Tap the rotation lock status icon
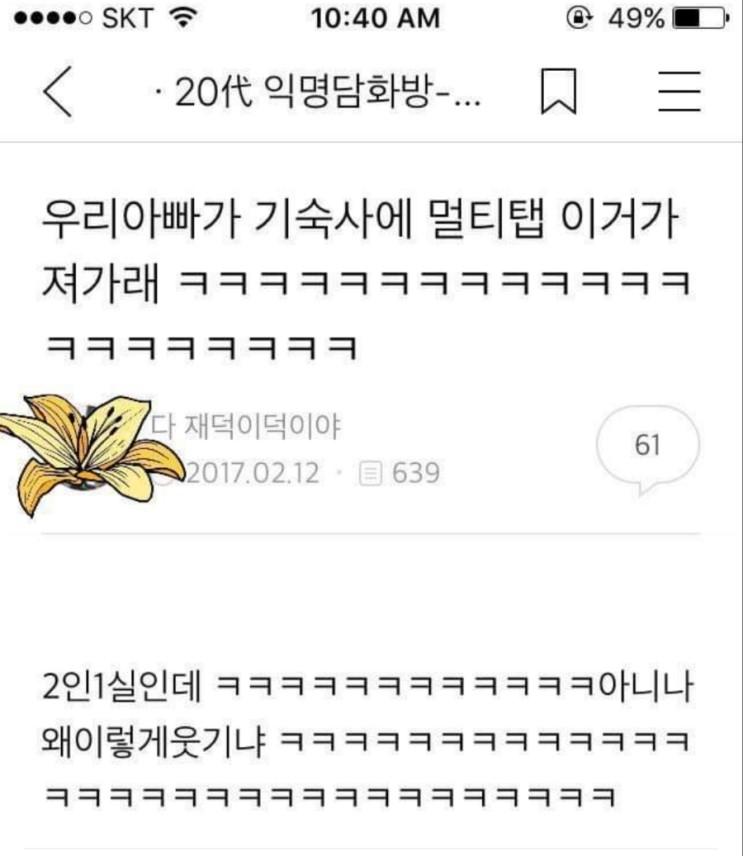 [x=579, y=18]
